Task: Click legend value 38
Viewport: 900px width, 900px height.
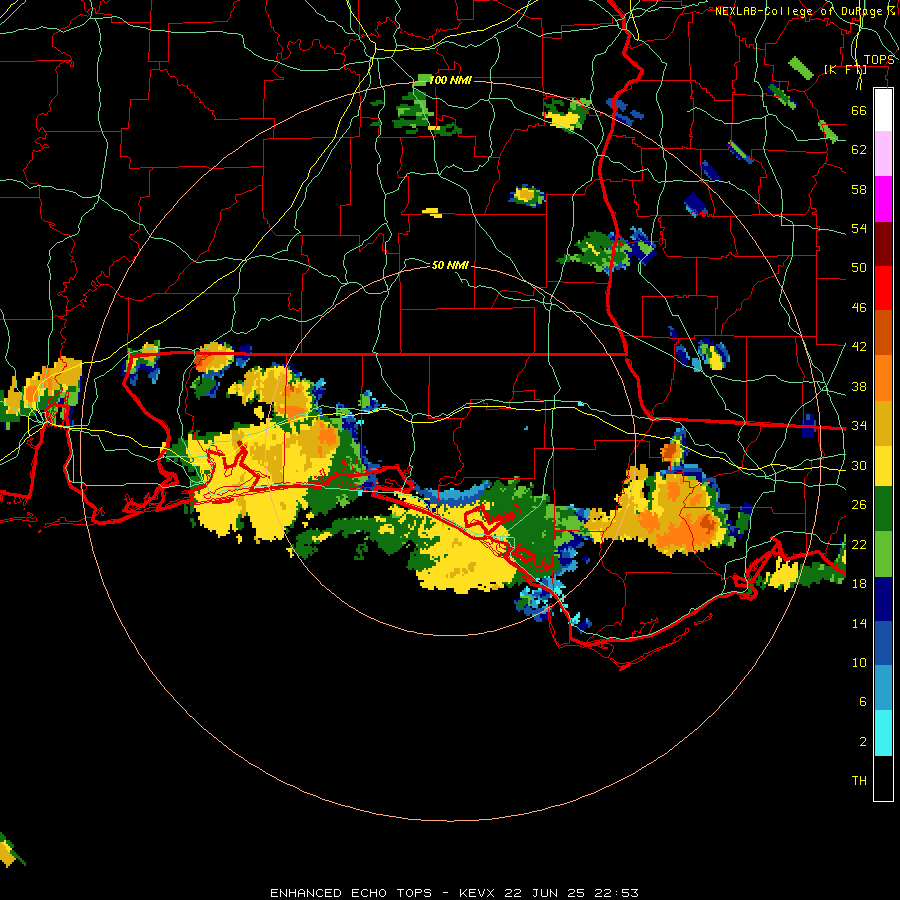Action: [859, 386]
